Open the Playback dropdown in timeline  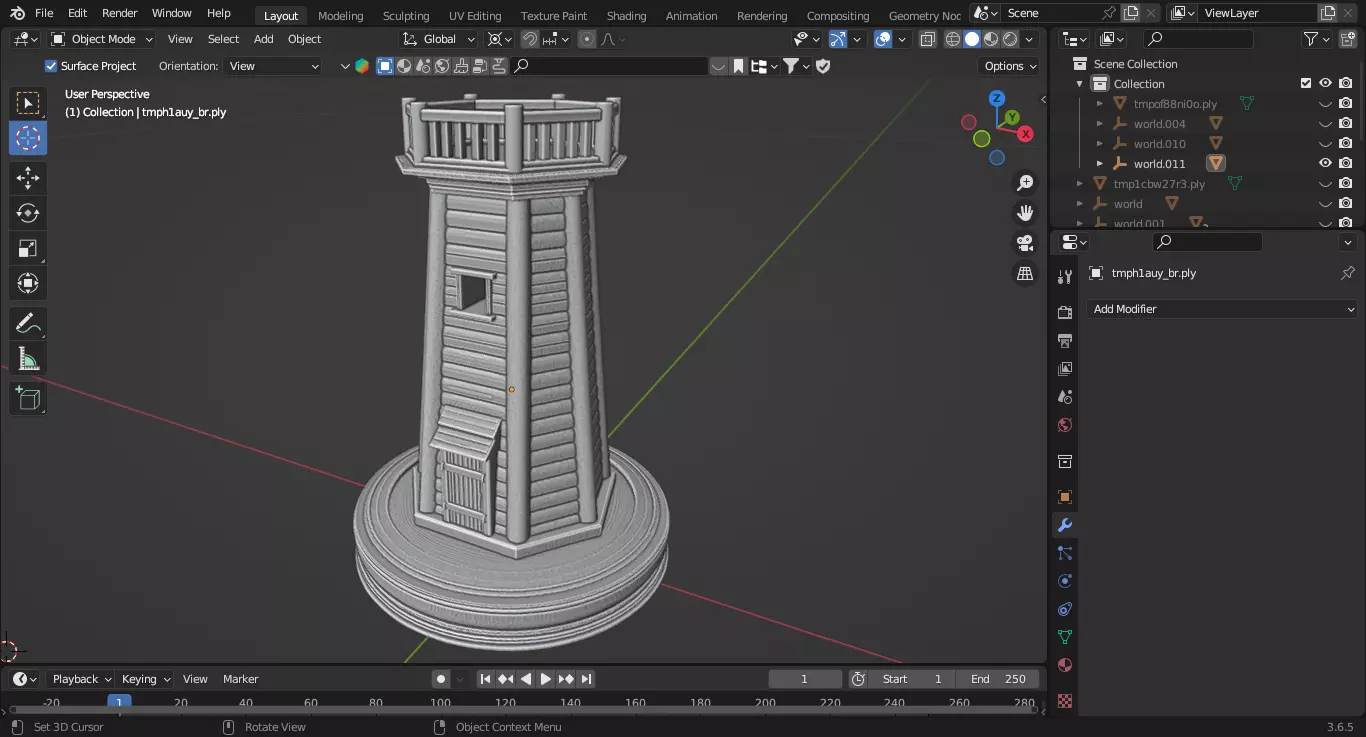81,679
